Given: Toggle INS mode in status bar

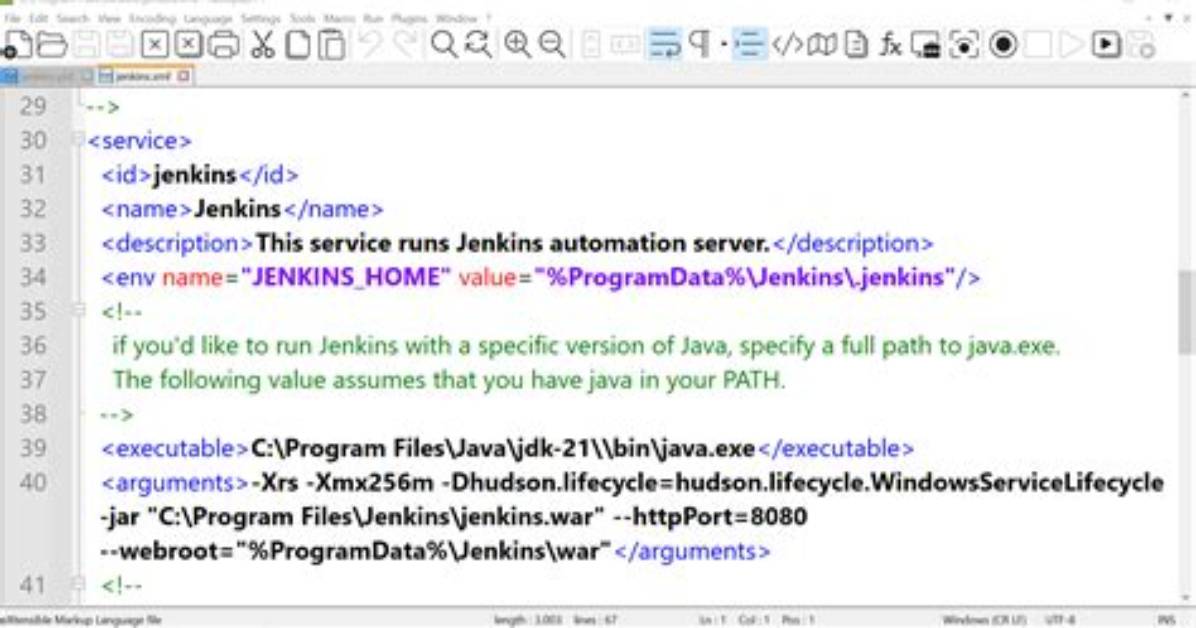Looking at the screenshot, I should coord(1165,620).
